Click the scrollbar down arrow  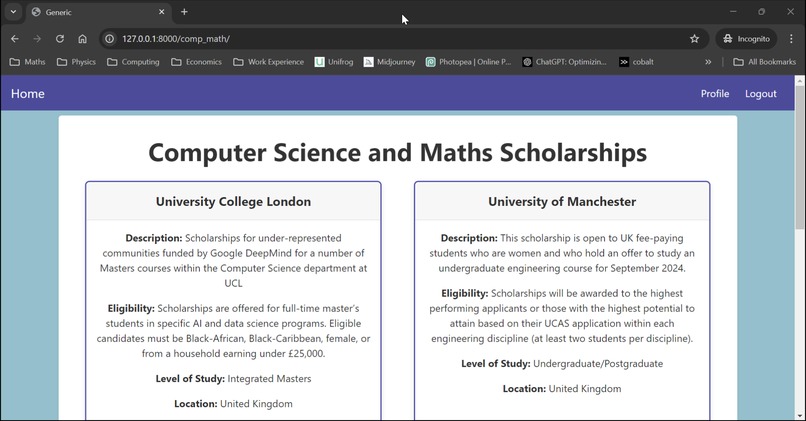(x=800, y=416)
